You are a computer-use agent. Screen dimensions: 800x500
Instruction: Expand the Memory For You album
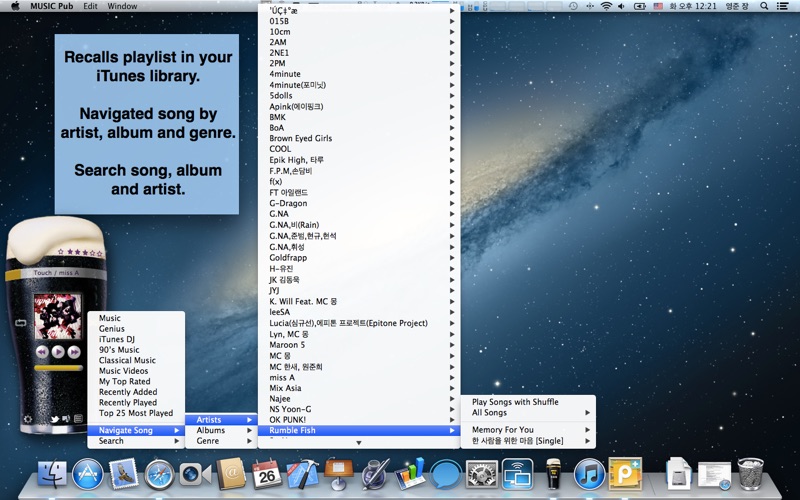pos(528,430)
